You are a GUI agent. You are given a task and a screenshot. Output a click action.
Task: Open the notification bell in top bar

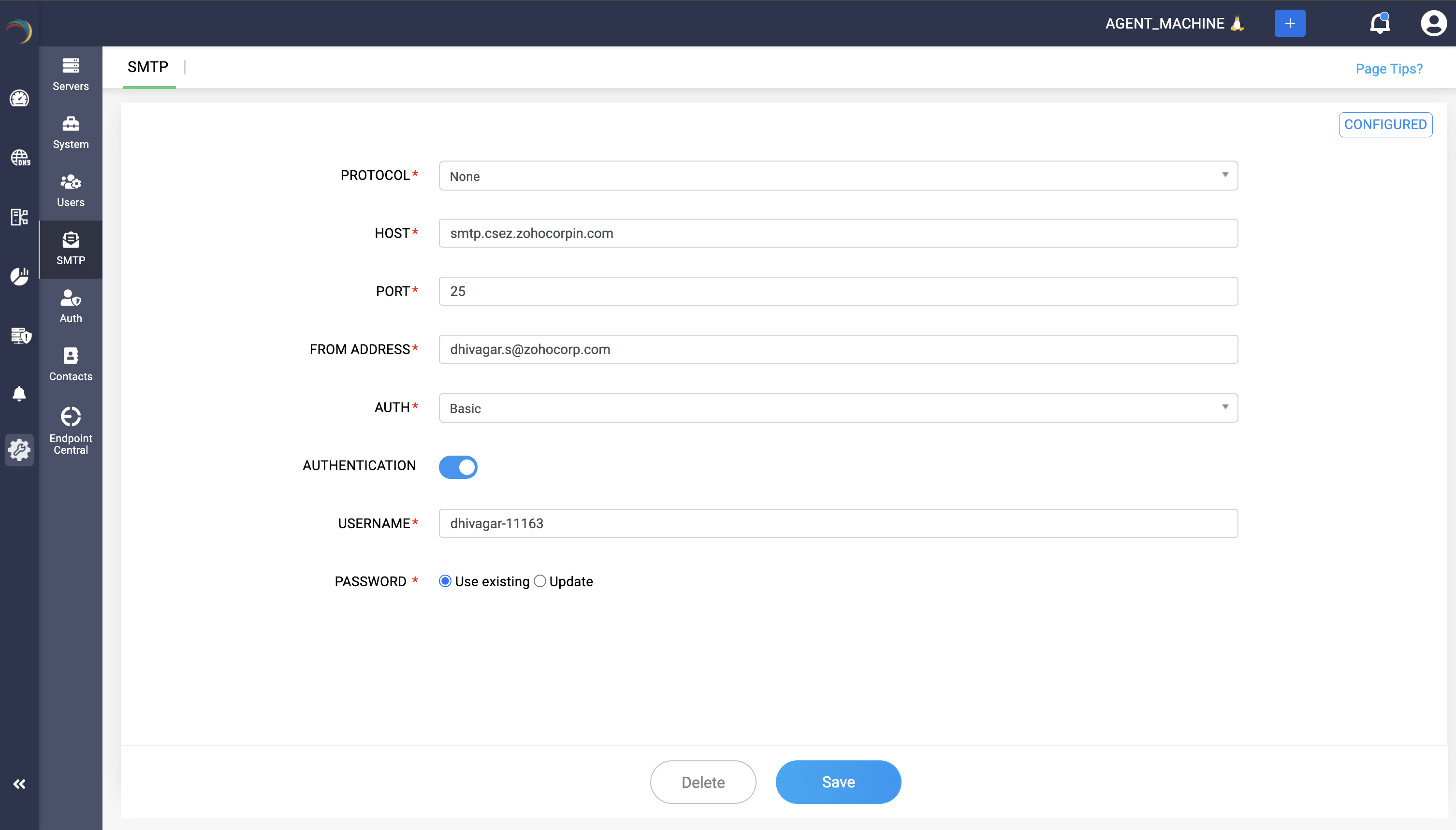[1379, 23]
